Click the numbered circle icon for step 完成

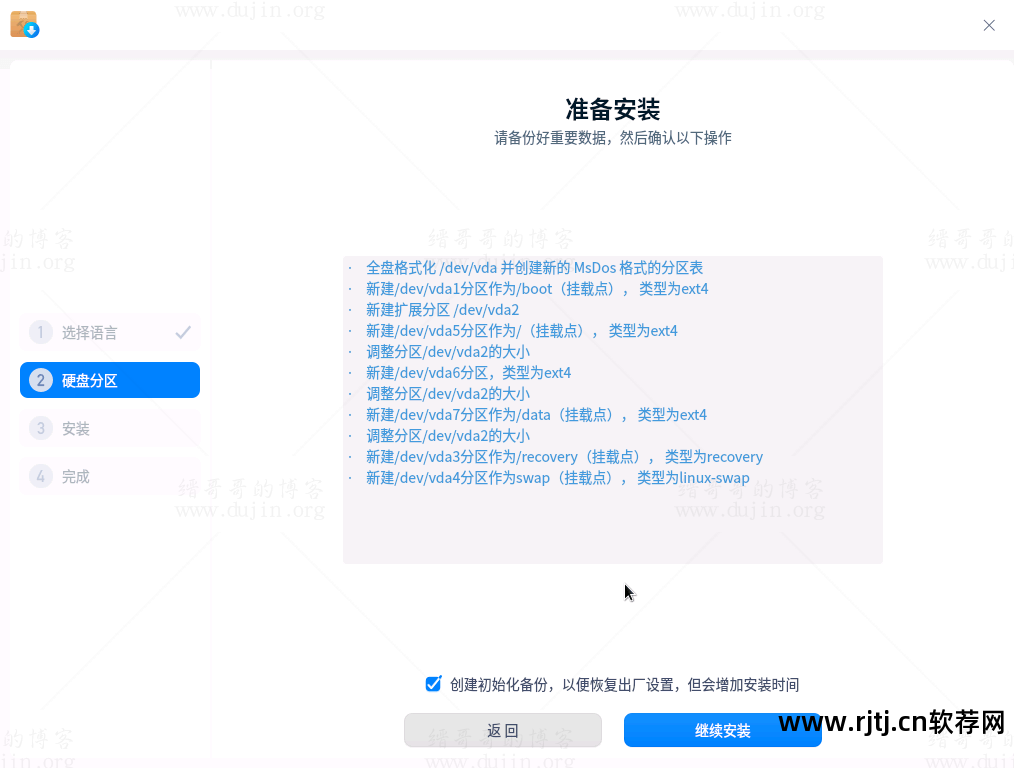click(x=40, y=476)
